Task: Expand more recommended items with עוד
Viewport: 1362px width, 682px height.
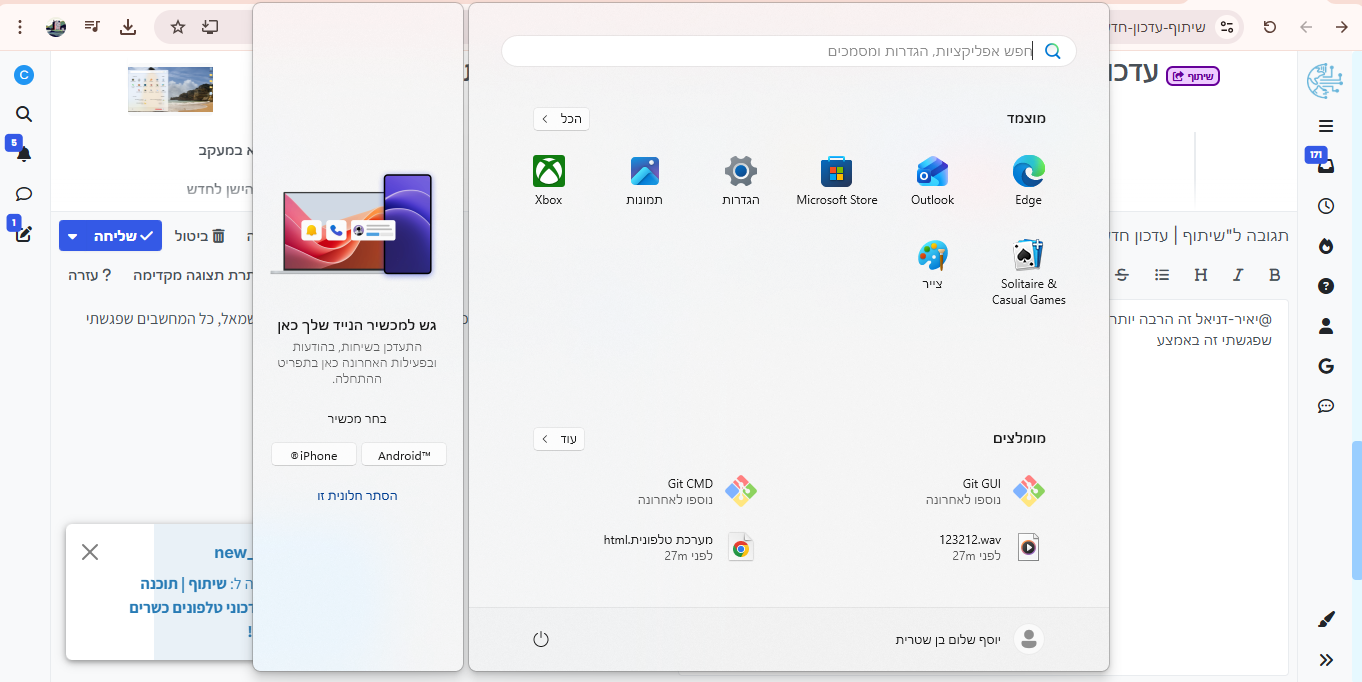Action: pos(559,439)
